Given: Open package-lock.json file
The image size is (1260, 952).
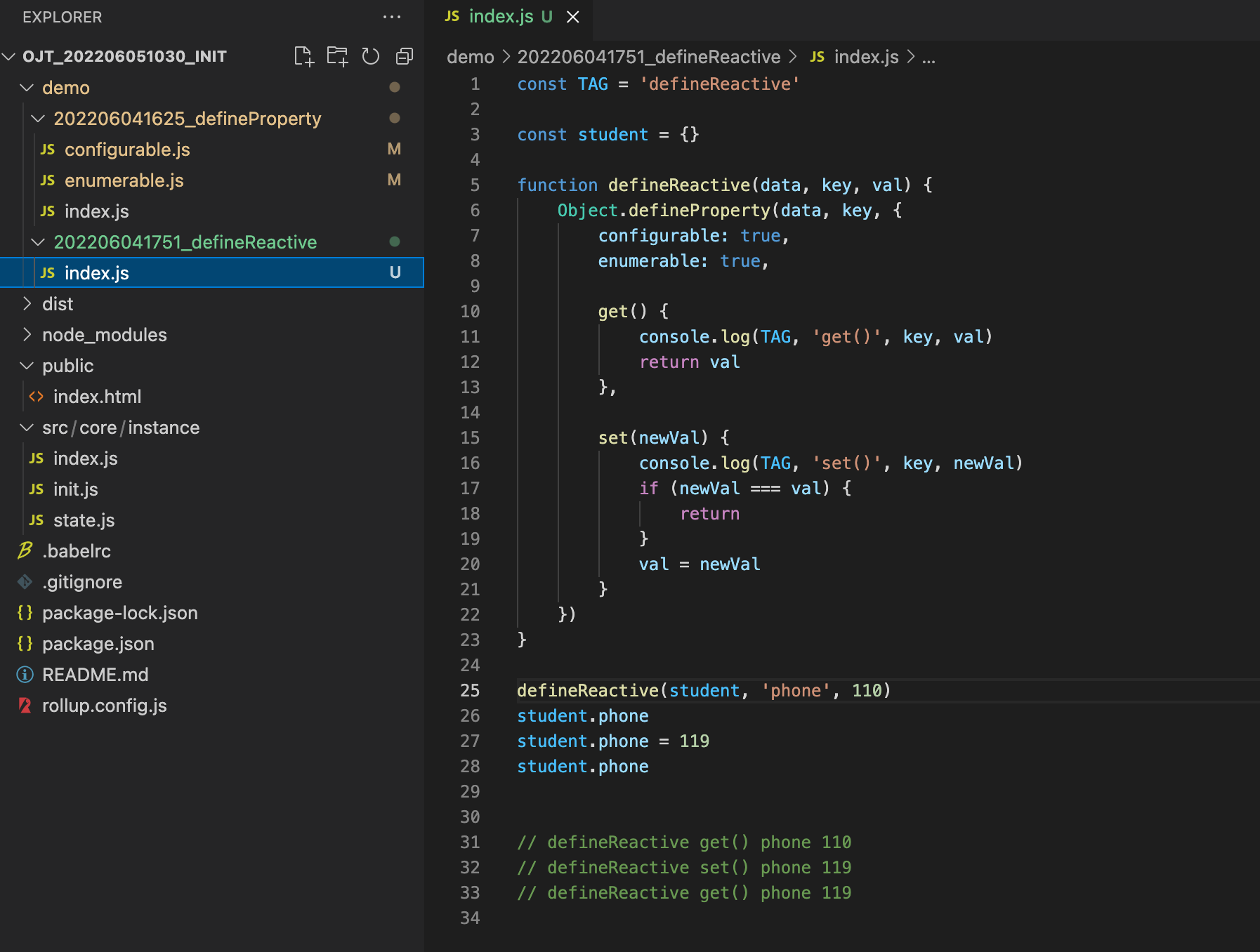Looking at the screenshot, I should pyautogui.click(x=212, y=613).
